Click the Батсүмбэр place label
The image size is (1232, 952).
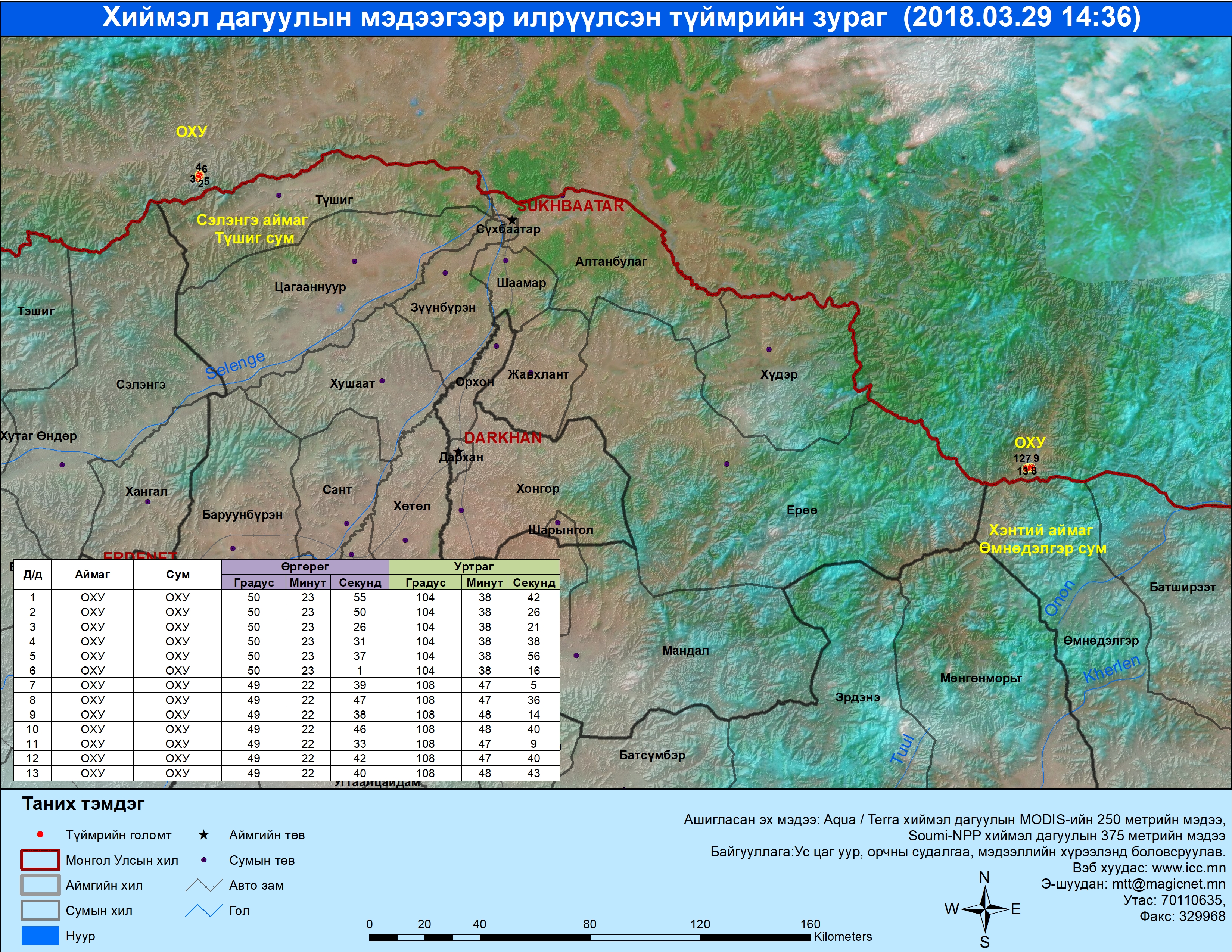(x=652, y=755)
